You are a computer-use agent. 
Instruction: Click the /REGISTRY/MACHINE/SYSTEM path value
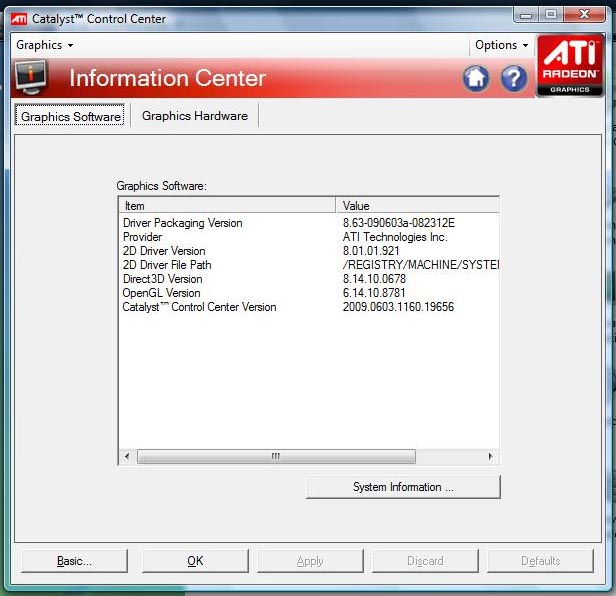tap(421, 265)
